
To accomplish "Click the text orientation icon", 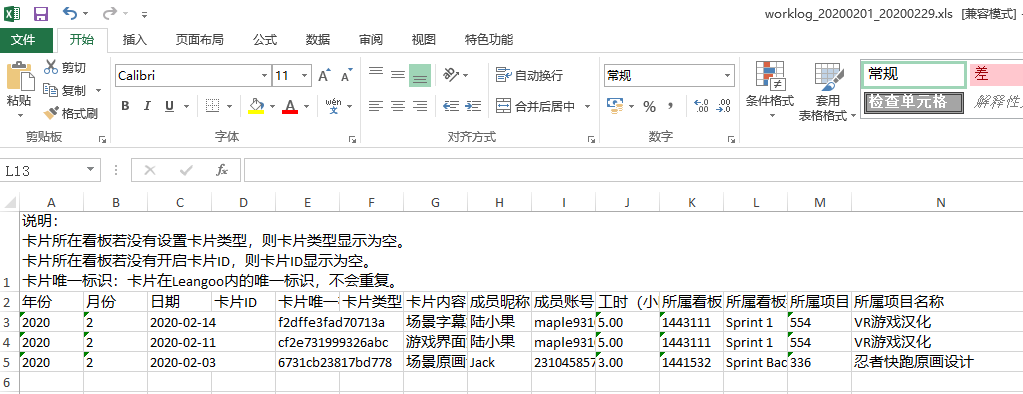I will pyautogui.click(x=451, y=75).
